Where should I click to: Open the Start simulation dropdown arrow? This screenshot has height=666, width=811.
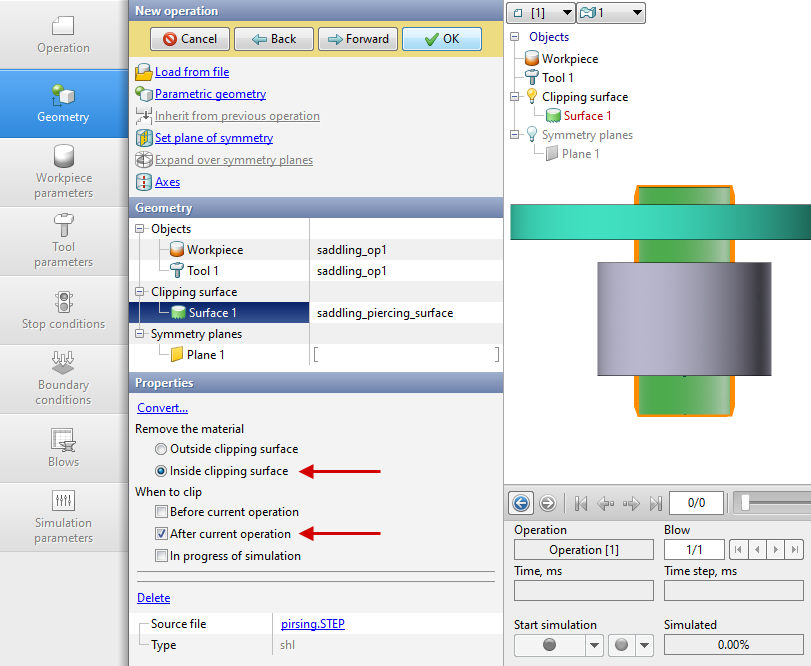593,645
